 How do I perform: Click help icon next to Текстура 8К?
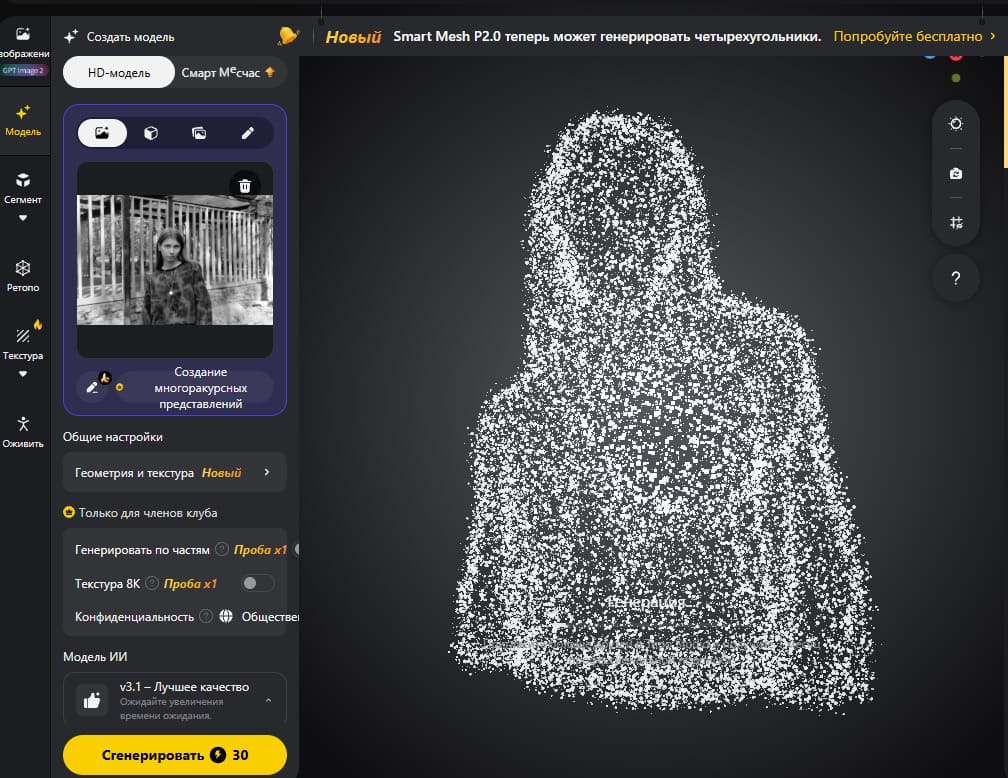[x=152, y=583]
